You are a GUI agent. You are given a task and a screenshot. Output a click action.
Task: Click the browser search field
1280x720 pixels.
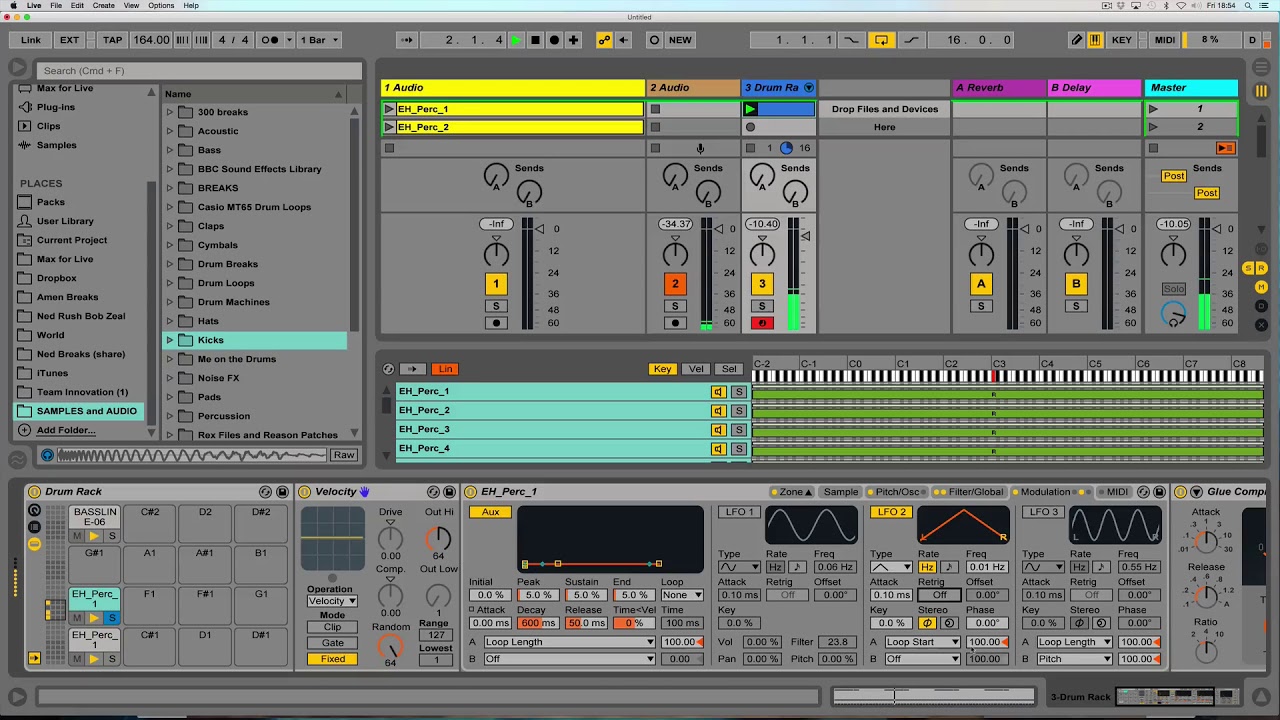[200, 71]
